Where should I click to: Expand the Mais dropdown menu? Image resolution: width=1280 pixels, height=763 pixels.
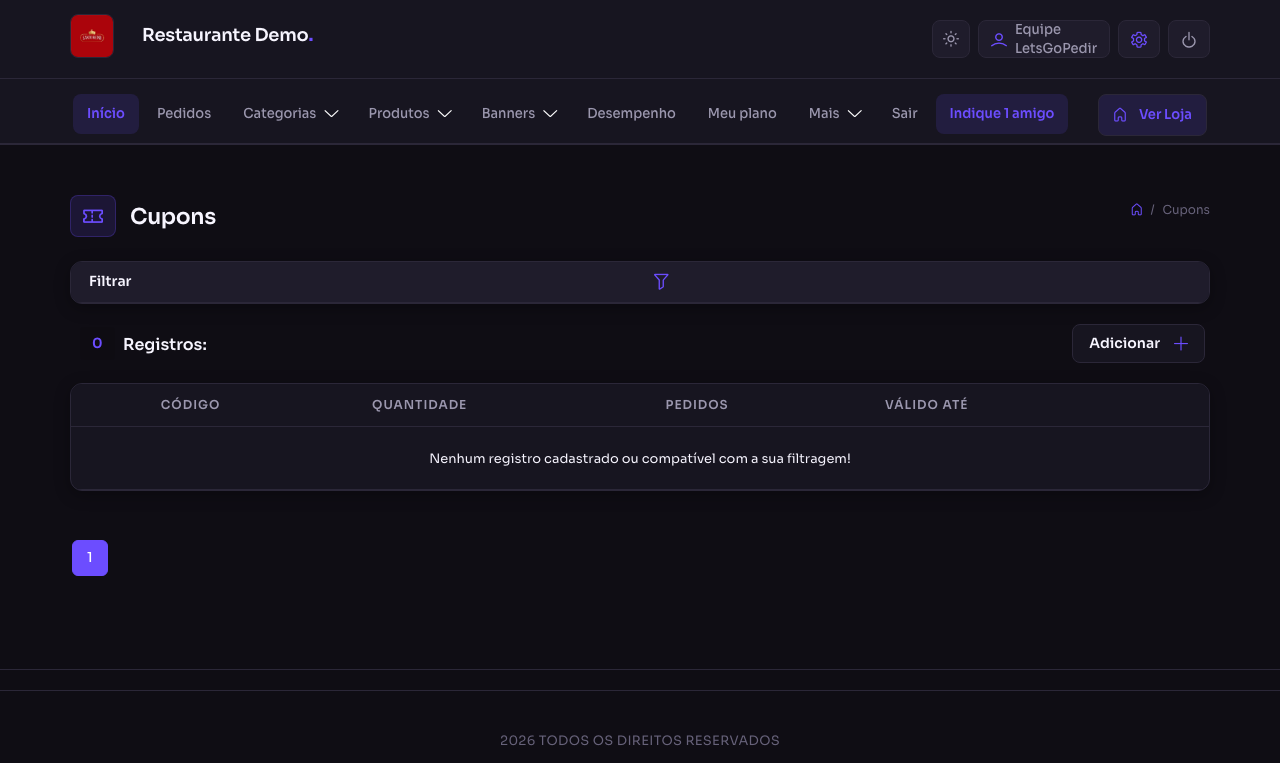pos(835,114)
